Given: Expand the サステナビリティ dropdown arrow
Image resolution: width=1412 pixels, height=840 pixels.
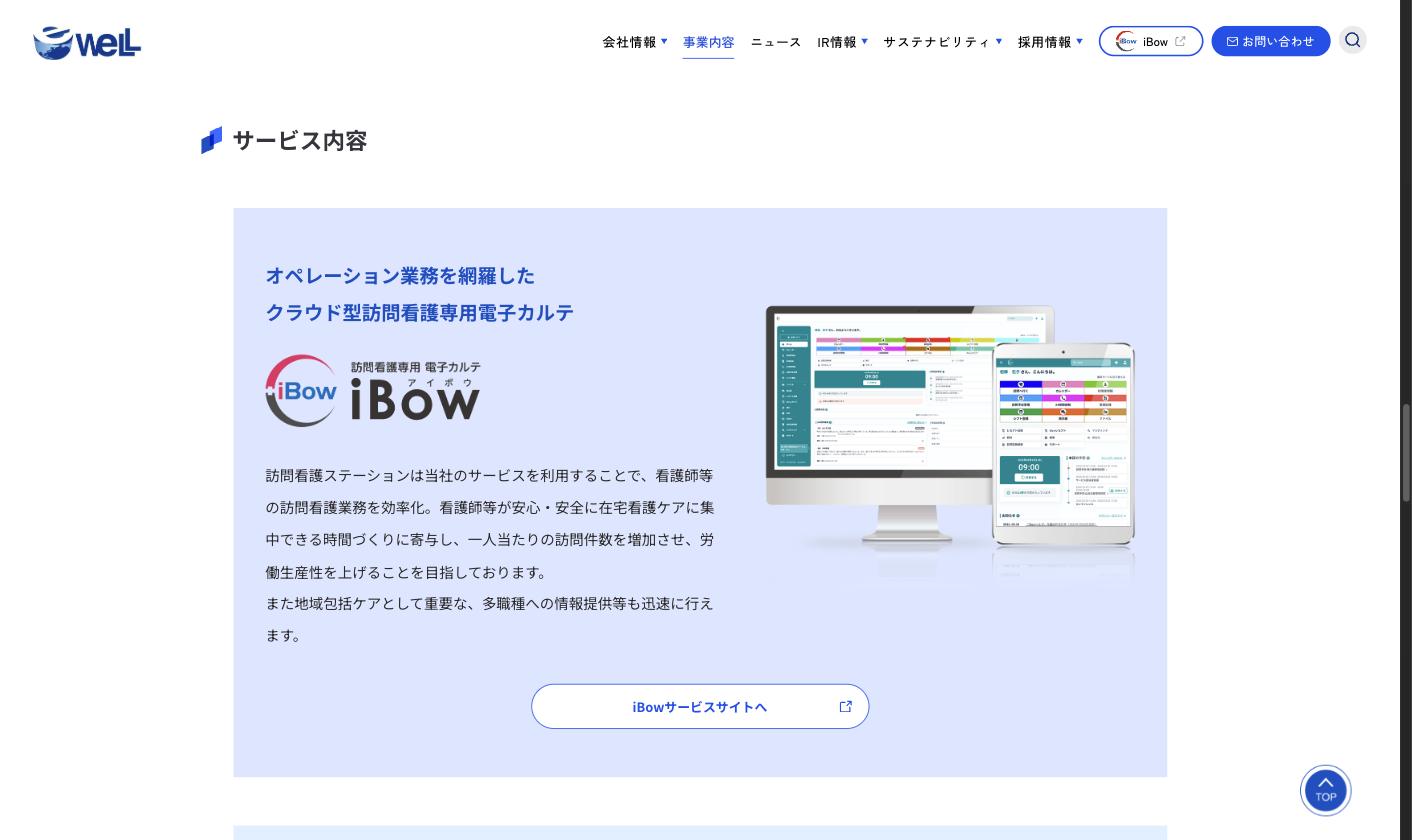Looking at the screenshot, I should click(998, 41).
